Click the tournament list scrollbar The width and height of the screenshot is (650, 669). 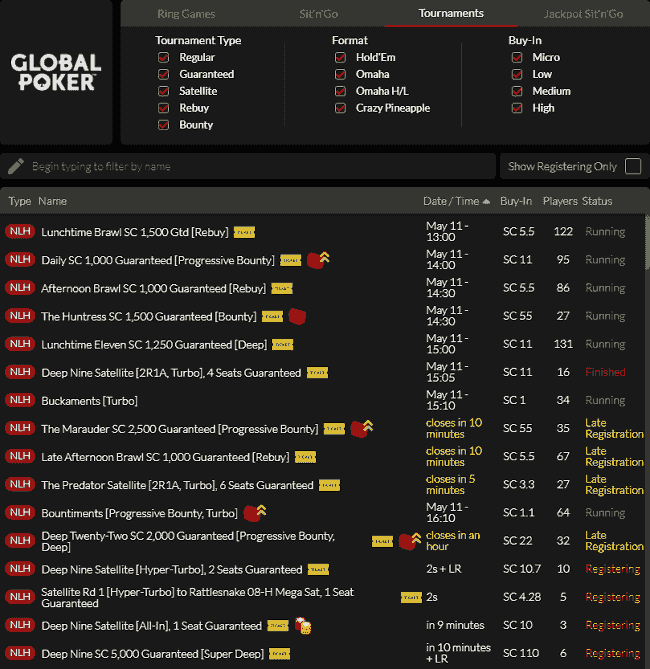tap(647, 243)
